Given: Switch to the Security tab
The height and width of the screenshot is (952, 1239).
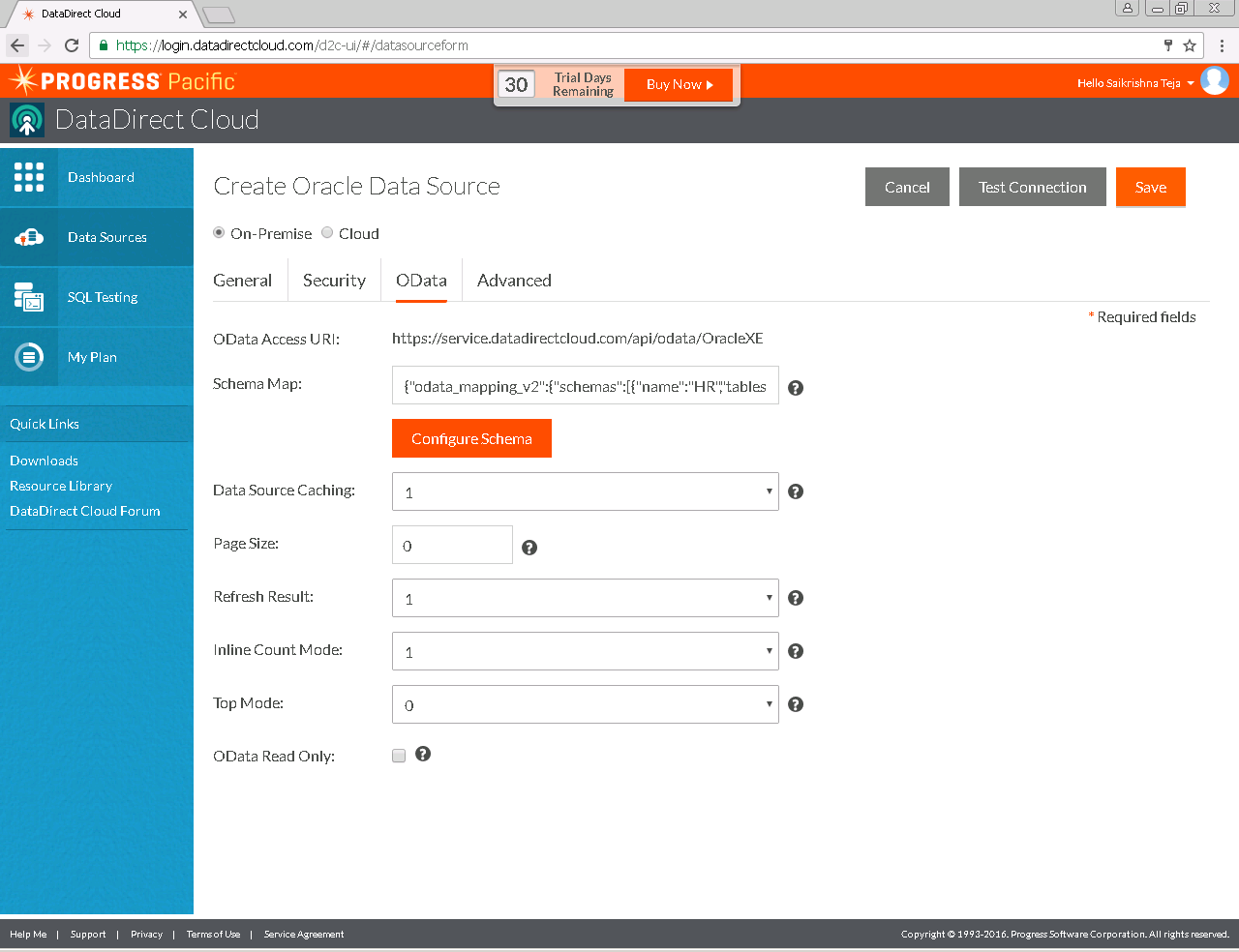Looking at the screenshot, I should (334, 281).
